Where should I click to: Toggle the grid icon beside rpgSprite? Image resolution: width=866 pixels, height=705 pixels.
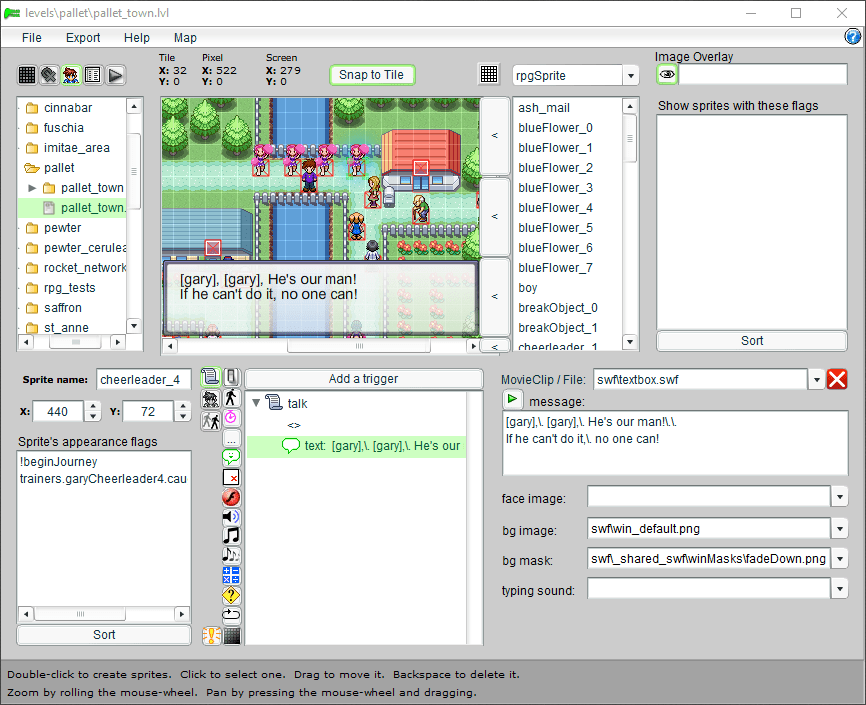[x=489, y=75]
